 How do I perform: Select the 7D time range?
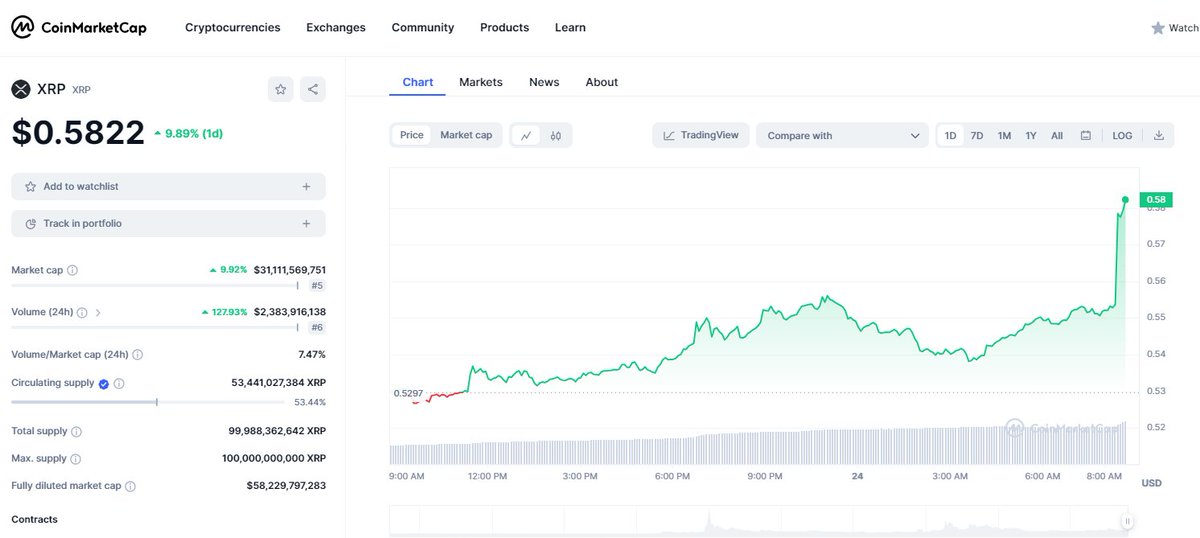[977, 135]
